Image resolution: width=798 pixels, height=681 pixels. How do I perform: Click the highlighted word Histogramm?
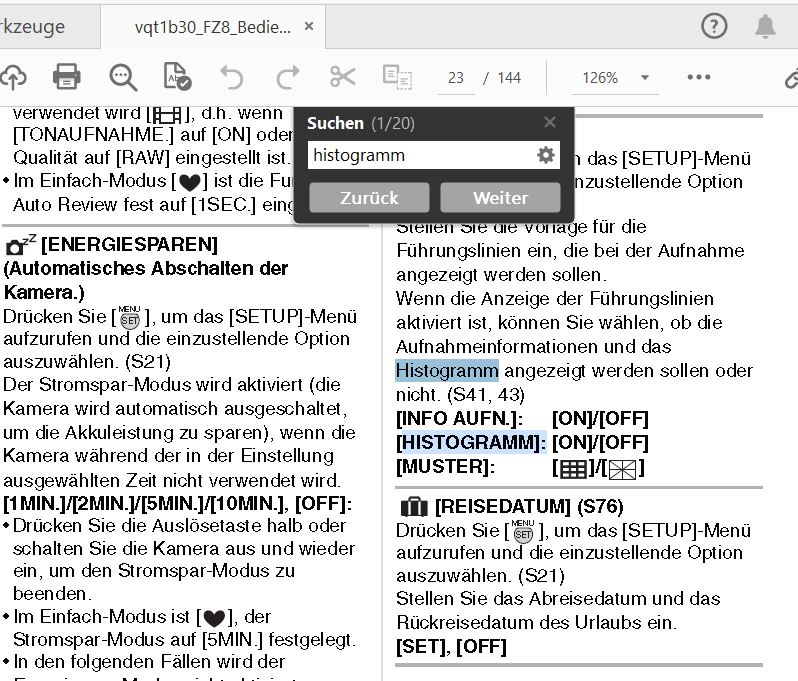447,371
